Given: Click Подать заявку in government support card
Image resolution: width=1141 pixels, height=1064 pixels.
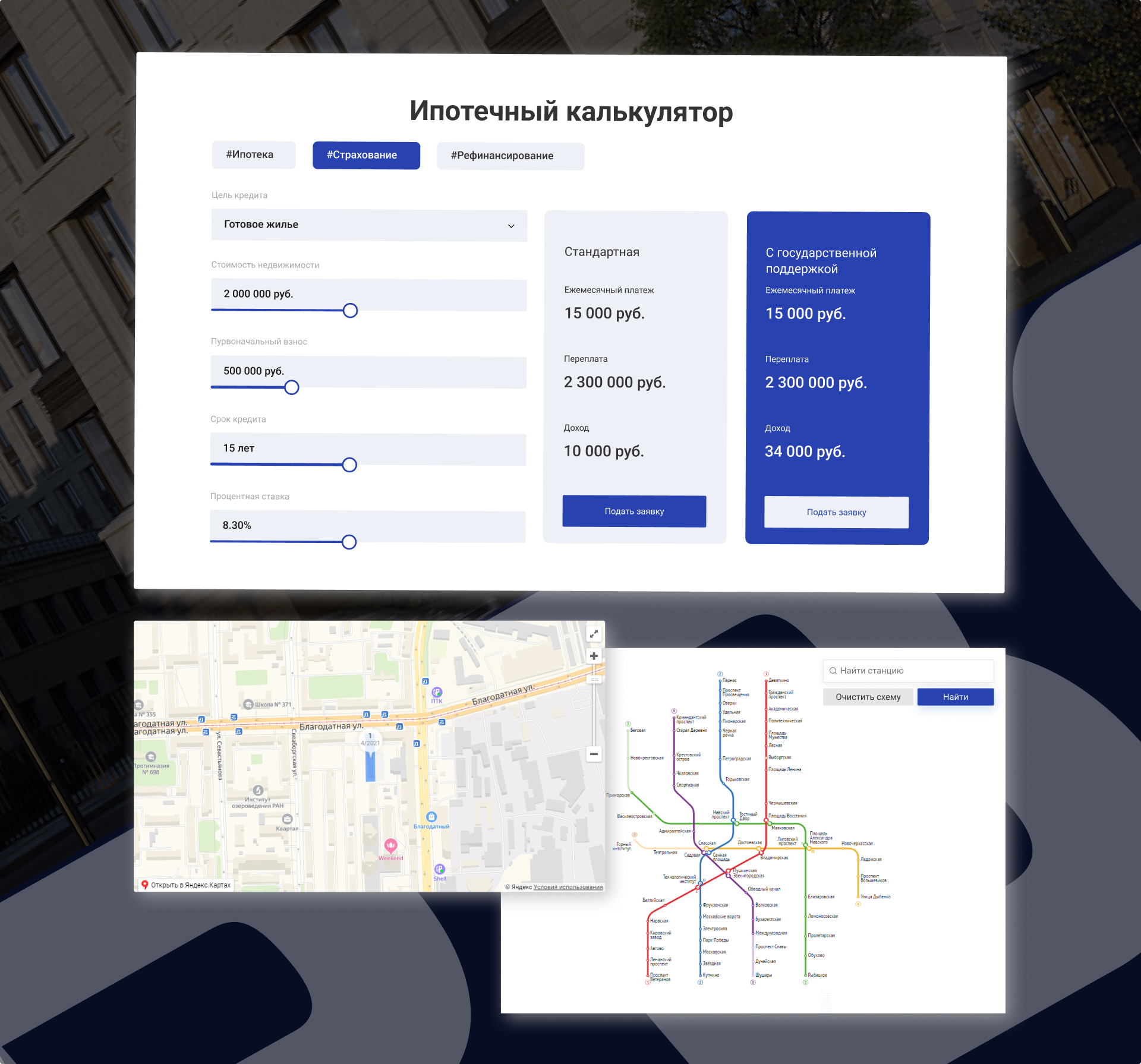Looking at the screenshot, I should point(836,512).
